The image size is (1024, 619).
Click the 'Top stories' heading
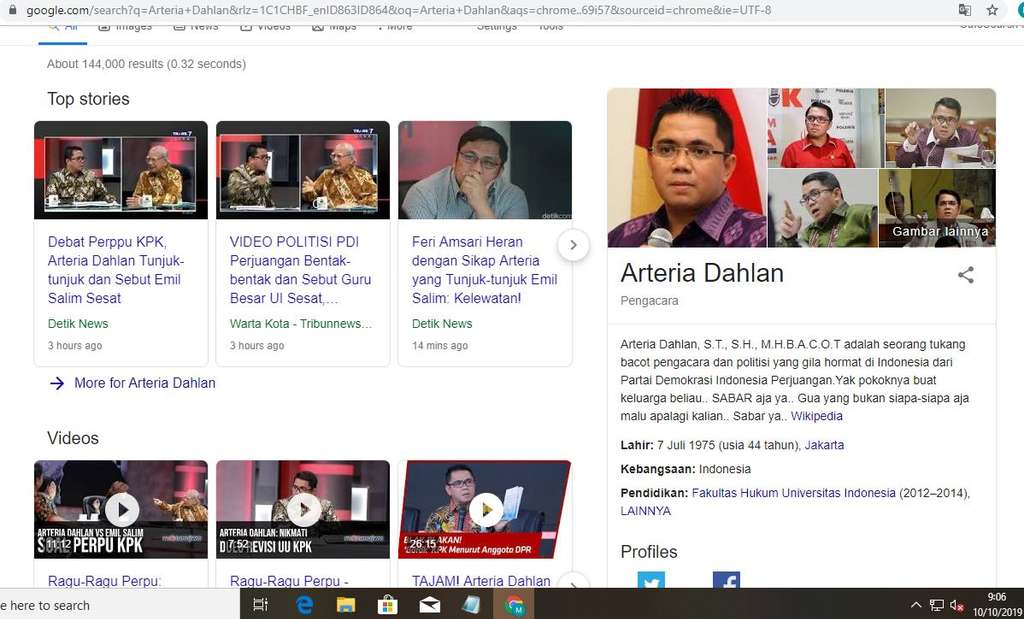pos(88,99)
